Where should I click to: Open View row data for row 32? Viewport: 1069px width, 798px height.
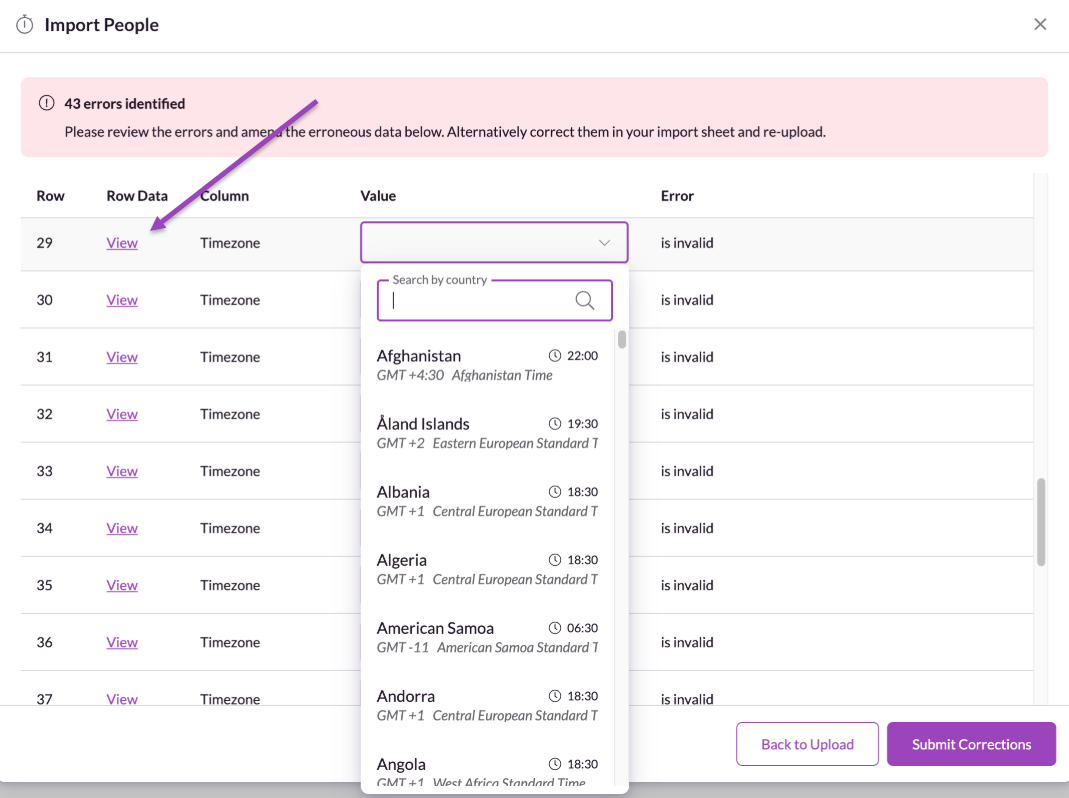coord(122,414)
